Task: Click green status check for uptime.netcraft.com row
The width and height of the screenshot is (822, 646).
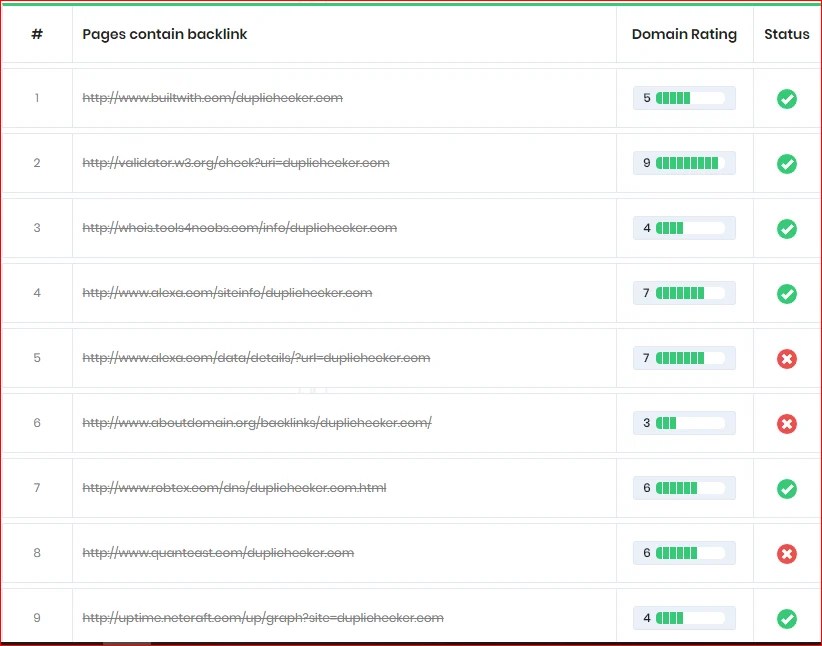Action: coord(787,618)
